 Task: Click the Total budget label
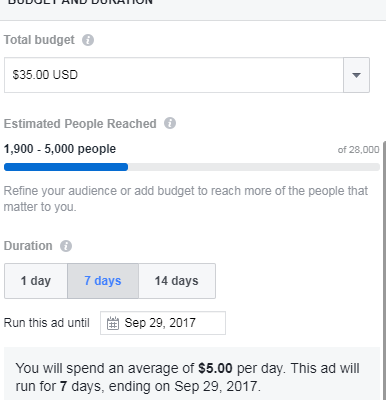(x=39, y=40)
